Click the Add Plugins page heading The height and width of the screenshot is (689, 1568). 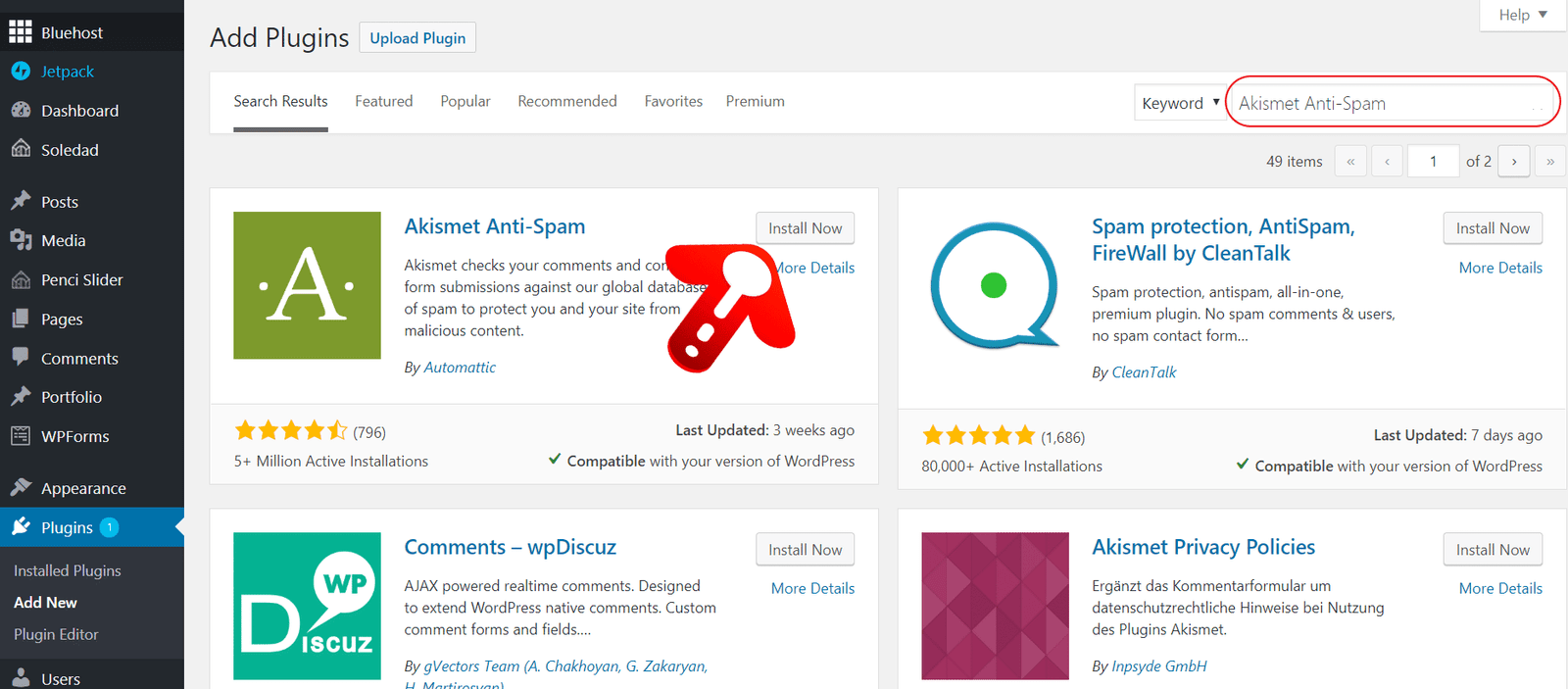click(x=279, y=37)
